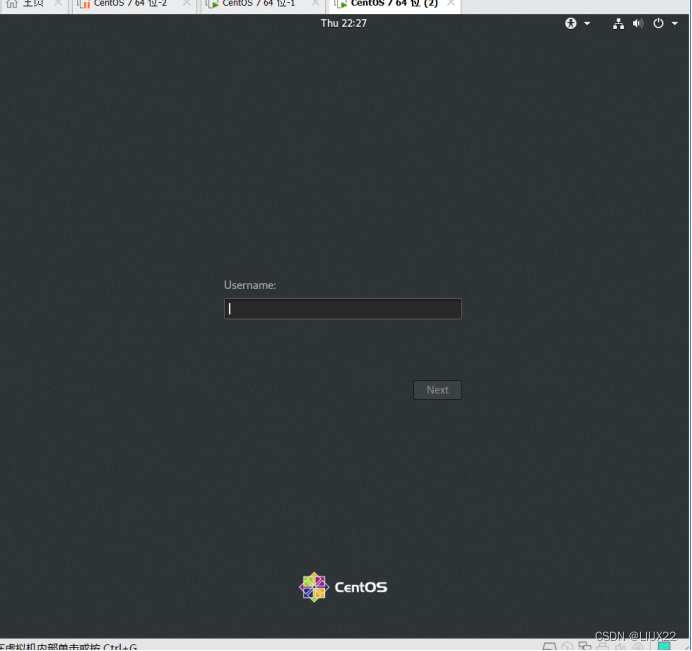Close the CentOS 7 64 位-1 tab
The height and width of the screenshot is (651, 692).
315,4
